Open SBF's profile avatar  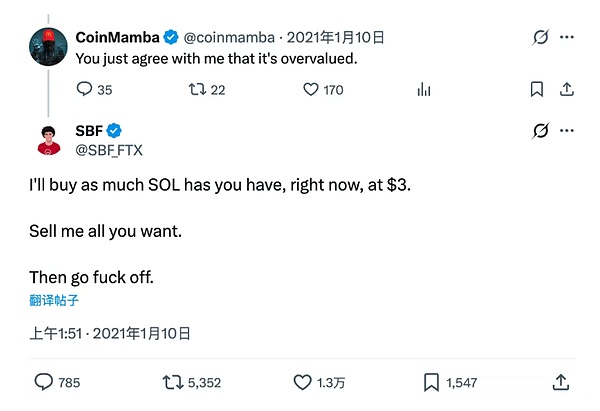coord(47,140)
